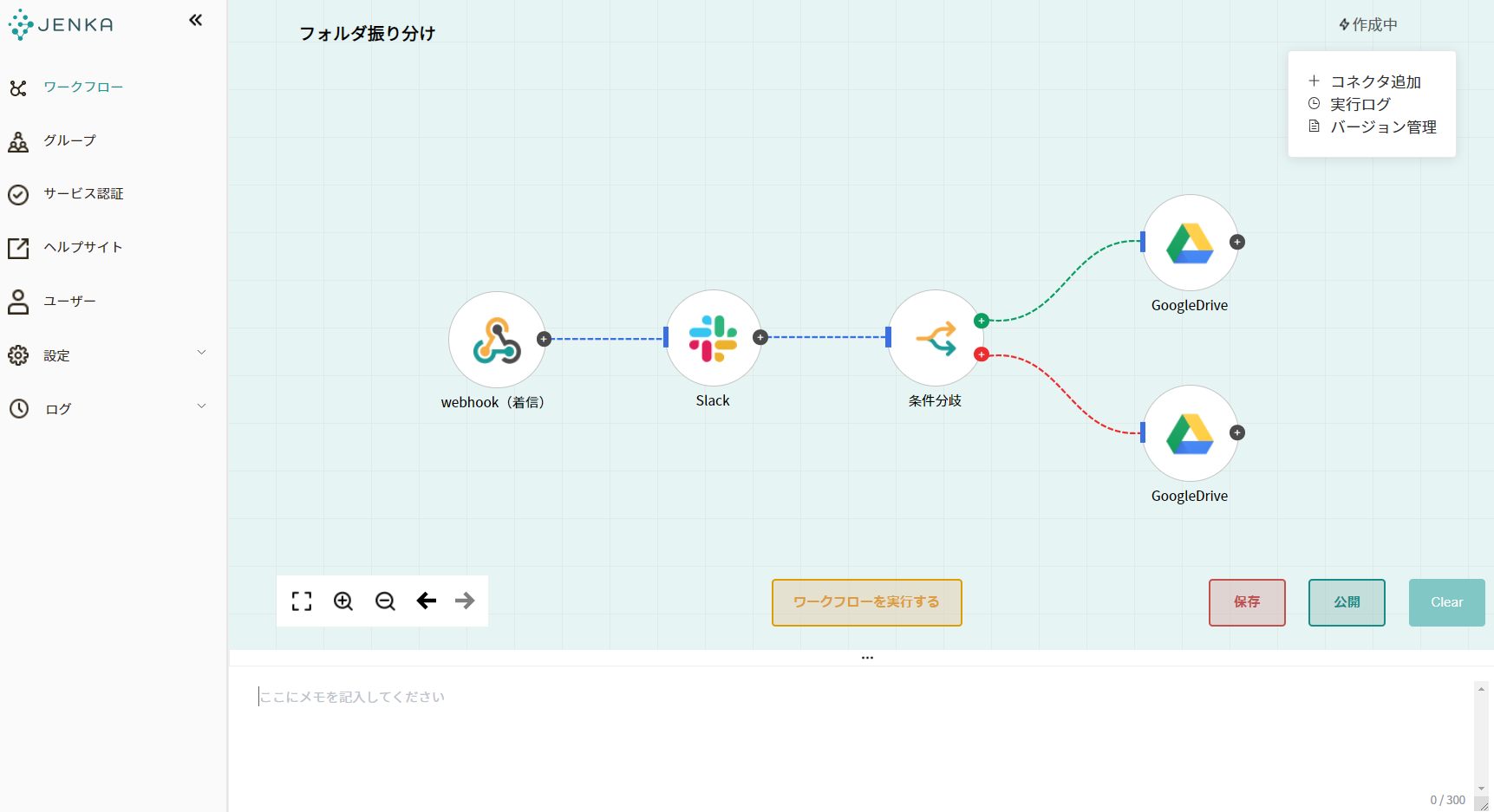Undo with the left arrow icon
Image resolution: width=1494 pixels, height=812 pixels.
[427, 601]
